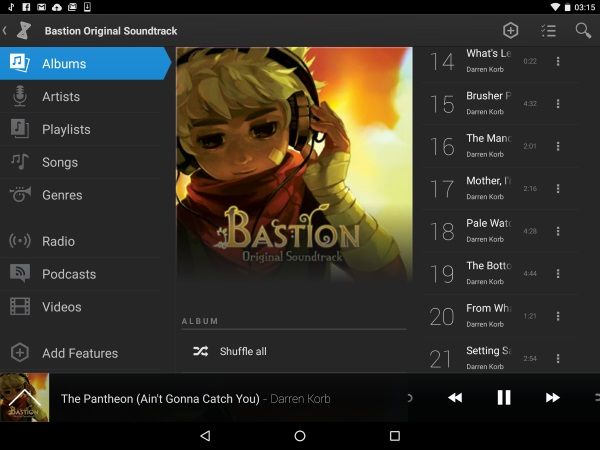Open options menu for track 18

tap(558, 231)
